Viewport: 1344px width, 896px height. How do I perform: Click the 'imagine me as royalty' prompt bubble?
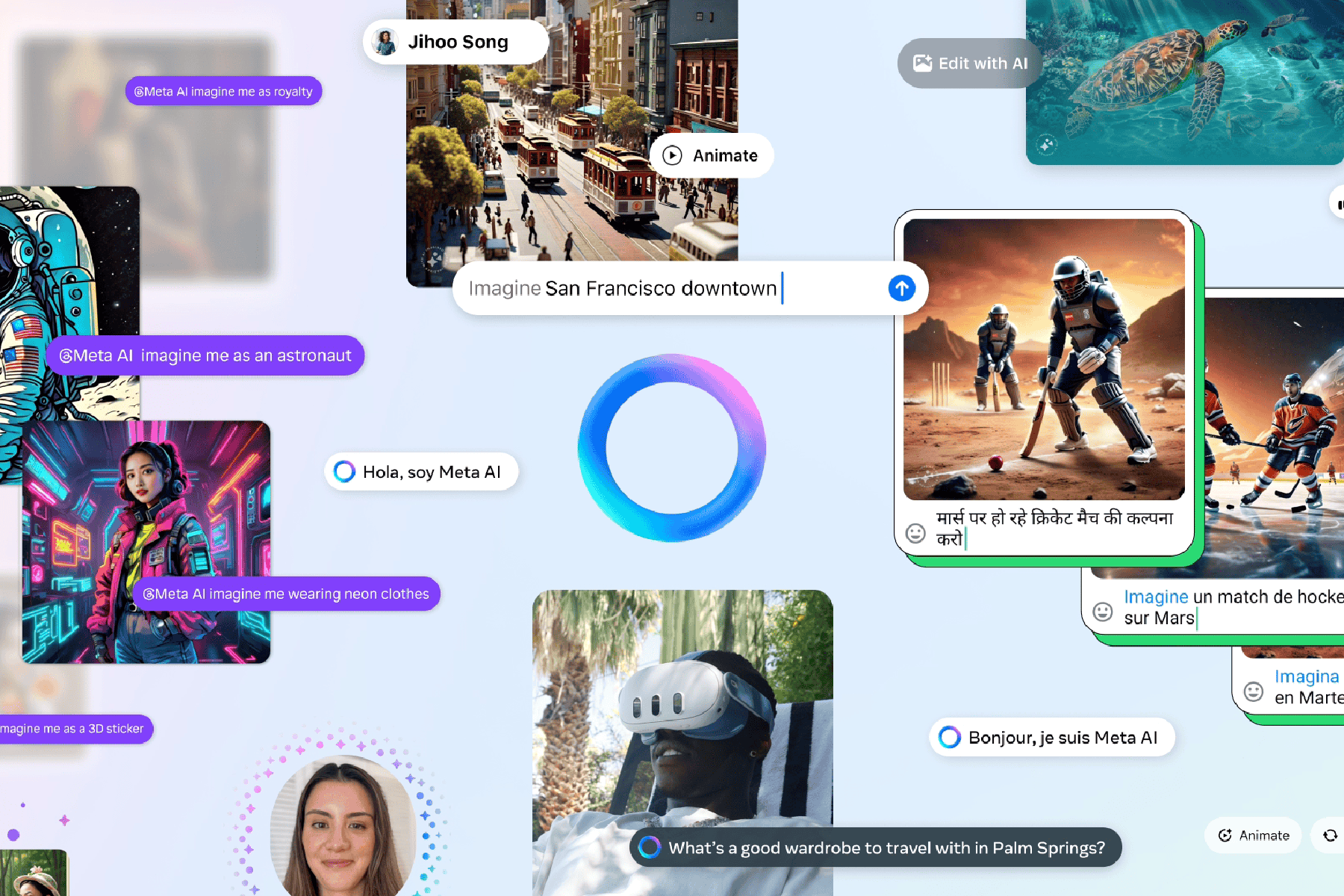[223, 92]
